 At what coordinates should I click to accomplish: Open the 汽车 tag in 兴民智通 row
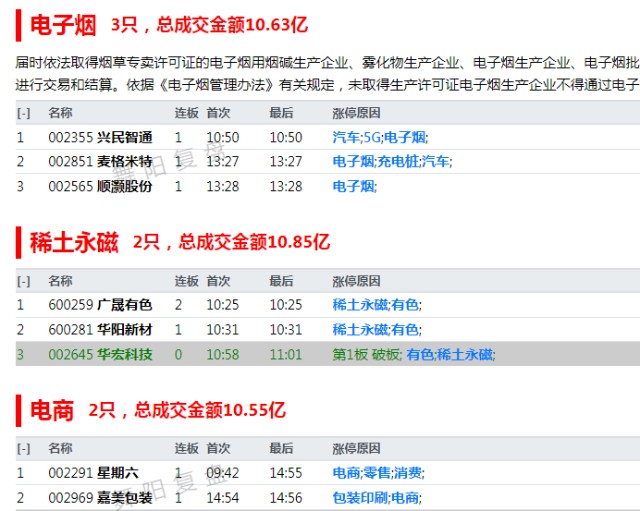(346, 137)
